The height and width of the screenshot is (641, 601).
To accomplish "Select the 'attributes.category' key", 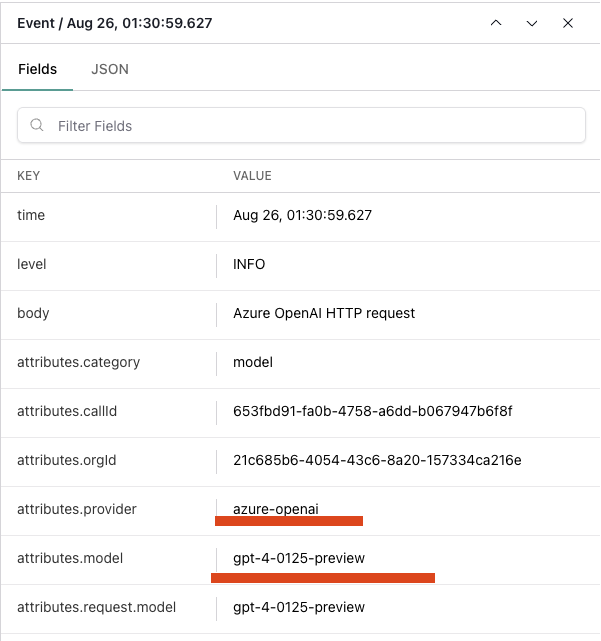I will 78,362.
